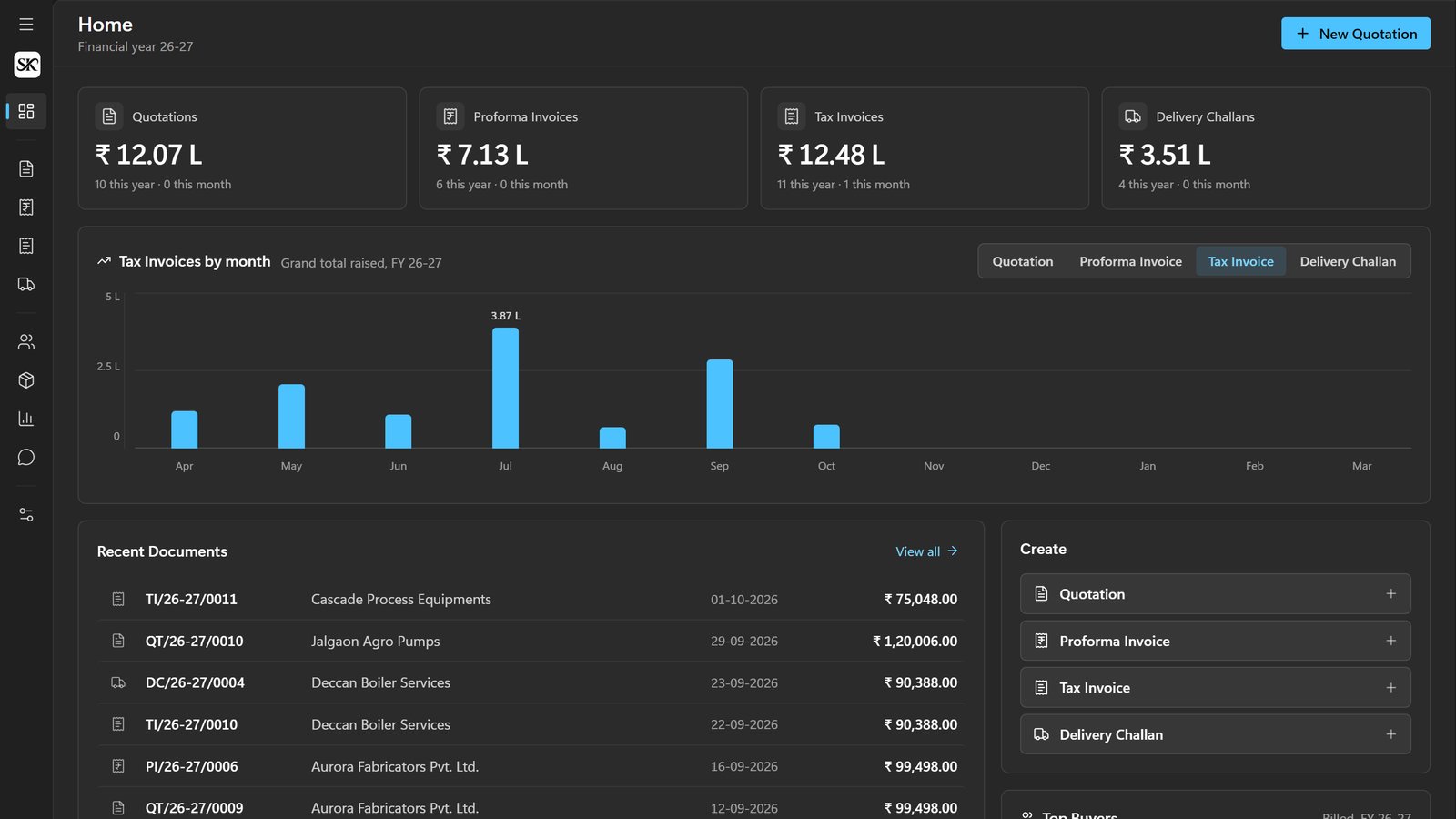Click the New Quotation button

[x=1356, y=34]
